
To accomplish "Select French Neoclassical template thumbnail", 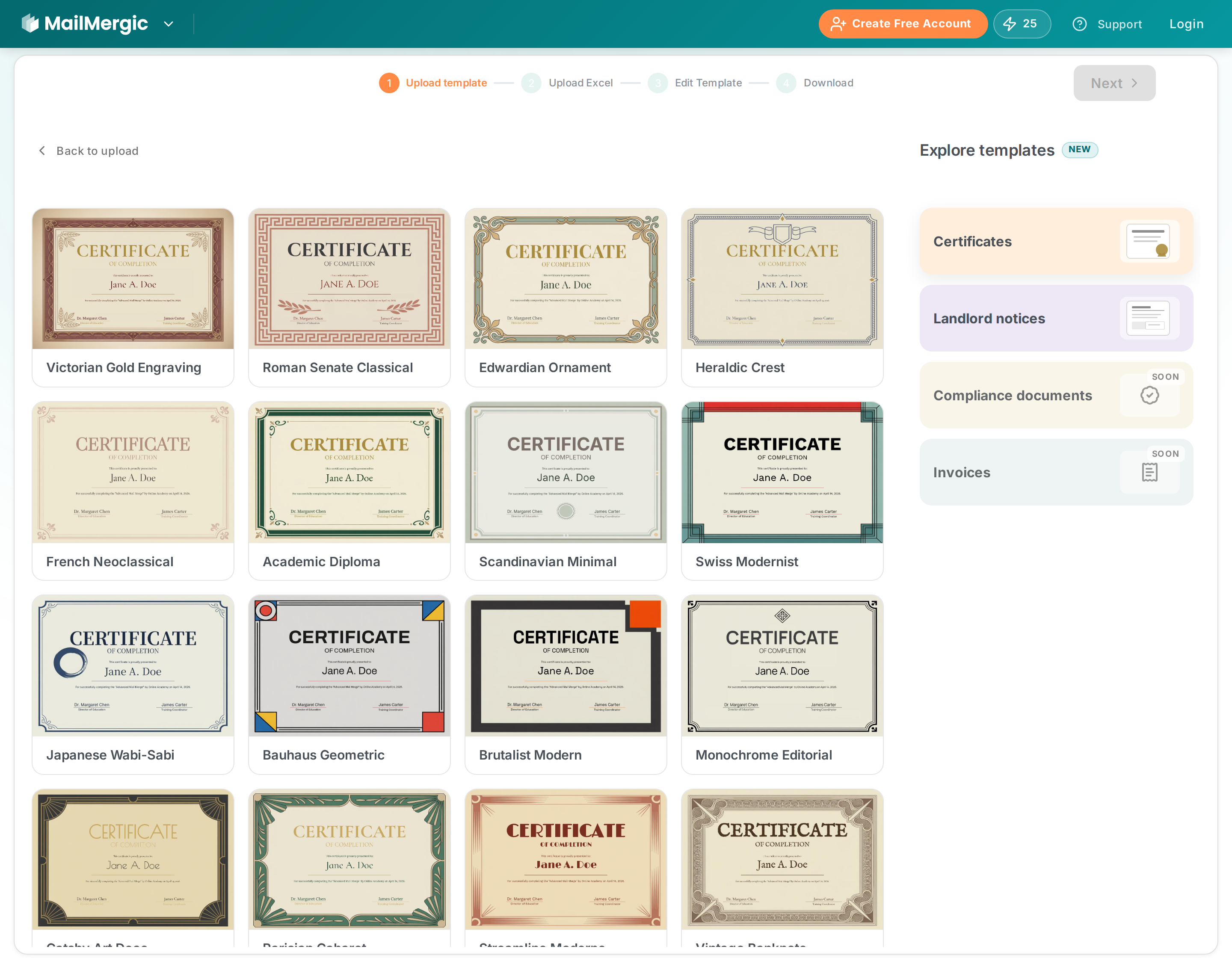I will pos(133,473).
